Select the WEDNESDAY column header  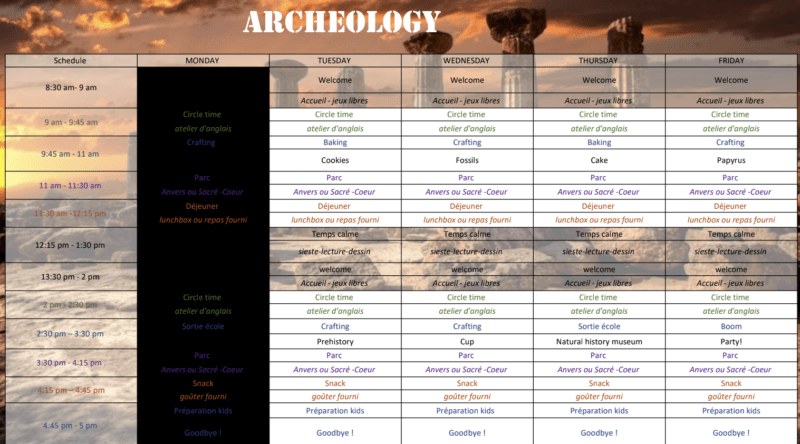(467, 60)
